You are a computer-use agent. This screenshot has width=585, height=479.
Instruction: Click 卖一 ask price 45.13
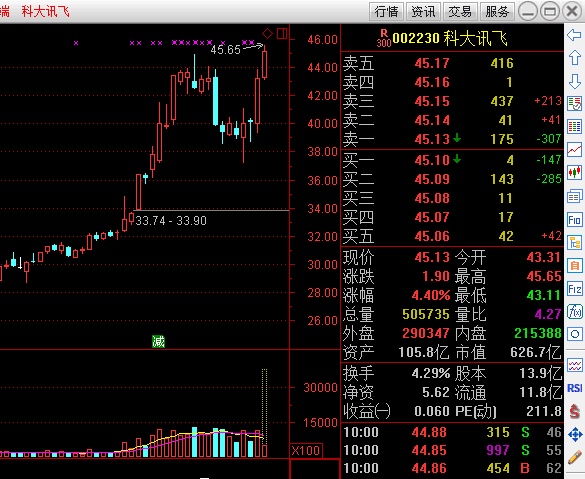(x=432, y=139)
